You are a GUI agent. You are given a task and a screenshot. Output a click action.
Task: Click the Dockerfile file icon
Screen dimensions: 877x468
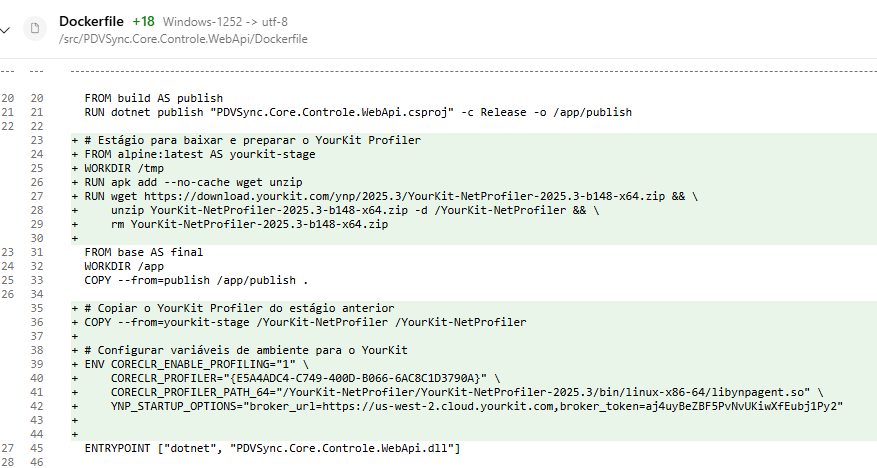tap(35, 29)
